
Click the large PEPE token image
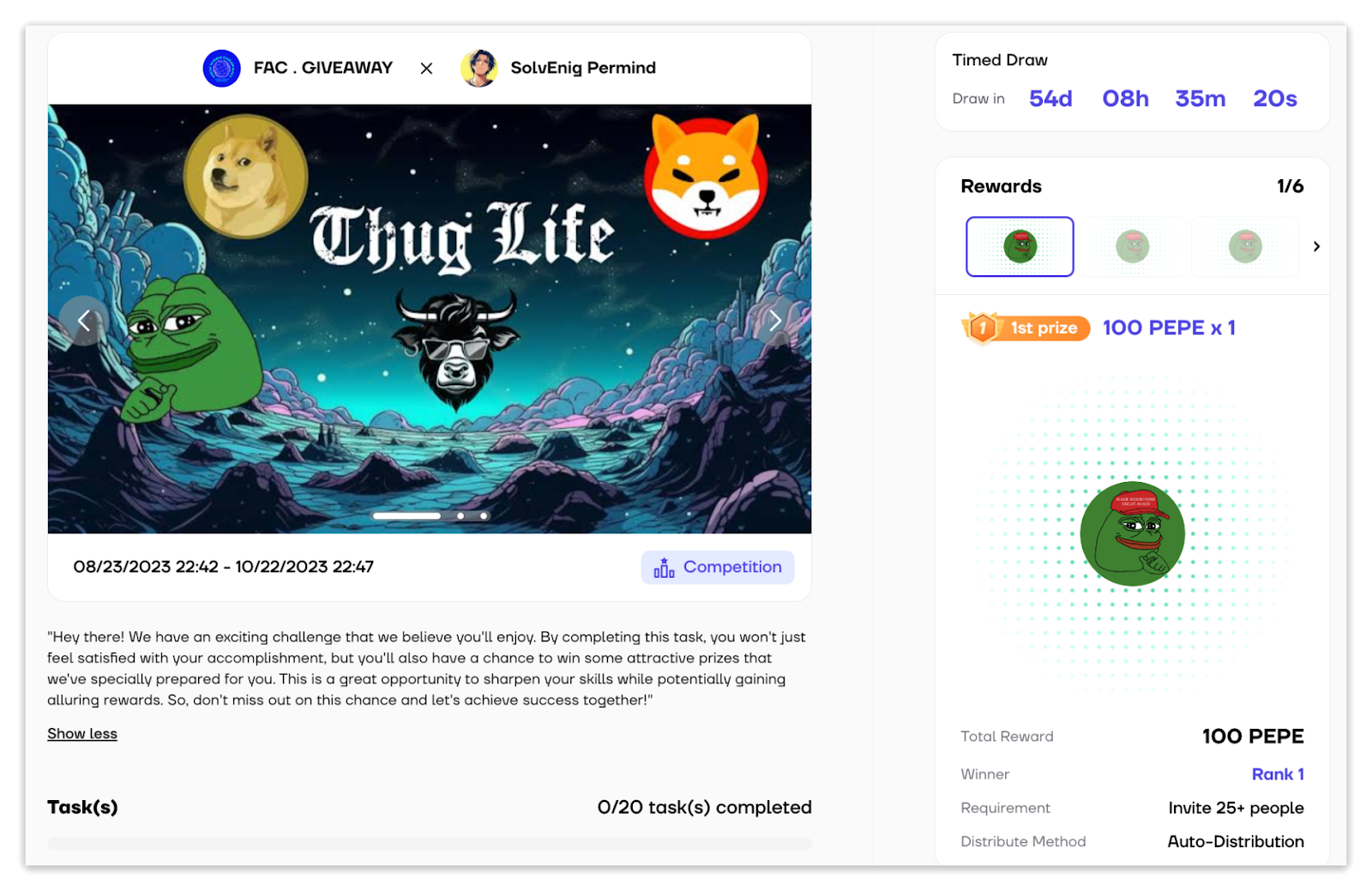coord(1132,533)
